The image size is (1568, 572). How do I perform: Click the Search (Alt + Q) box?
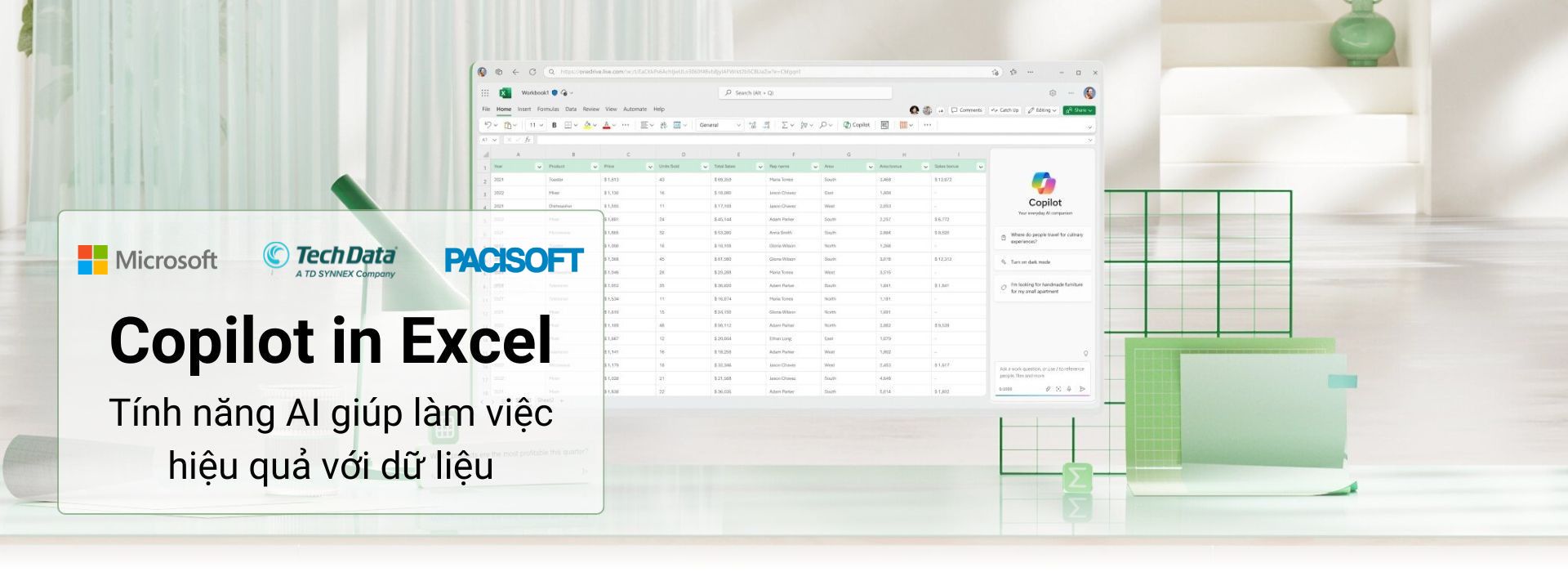tap(804, 93)
